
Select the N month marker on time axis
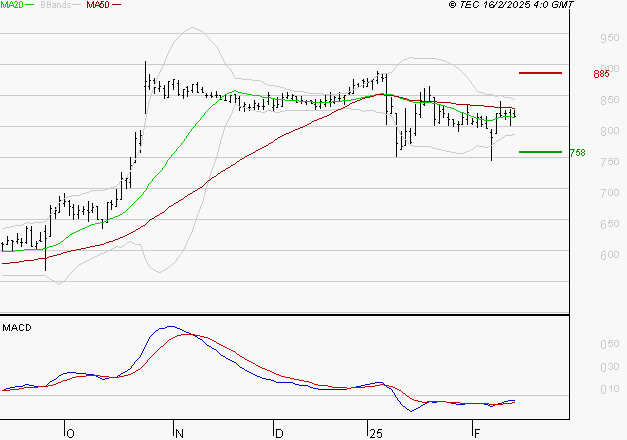coord(178,433)
